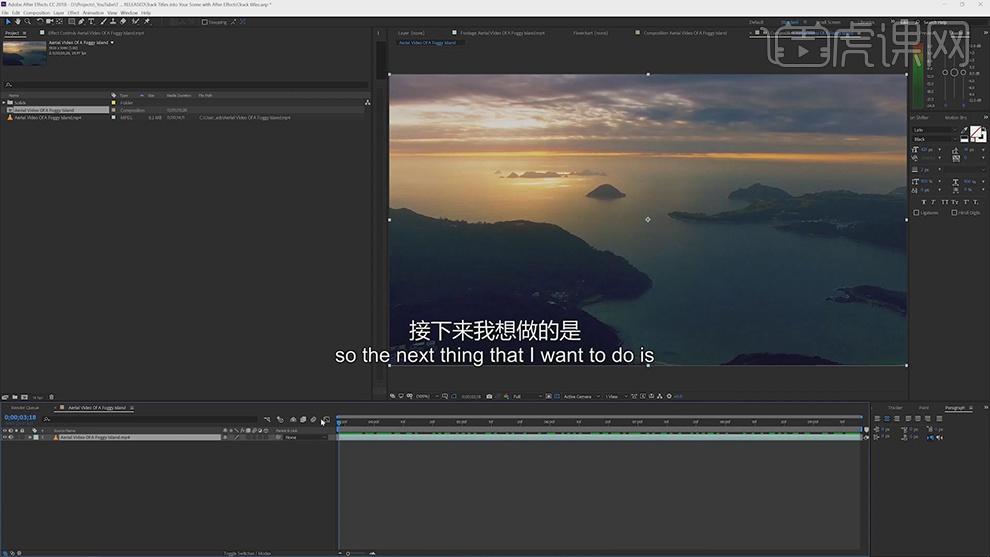Select the Rotation tool
This screenshot has width=990, height=557.
[39, 21]
